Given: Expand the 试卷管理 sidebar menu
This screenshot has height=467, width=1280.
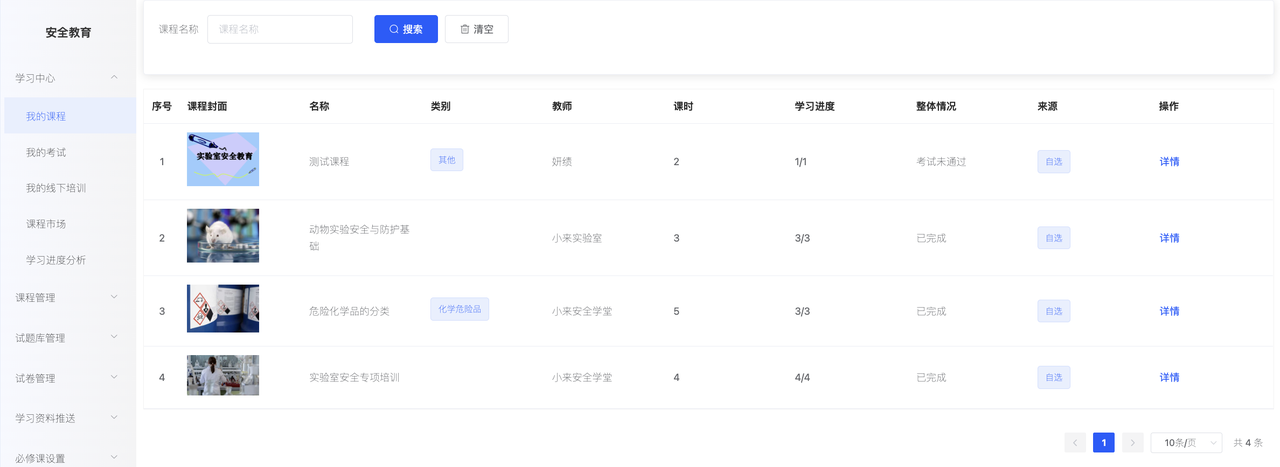Looking at the screenshot, I should pyautogui.click(x=68, y=378).
